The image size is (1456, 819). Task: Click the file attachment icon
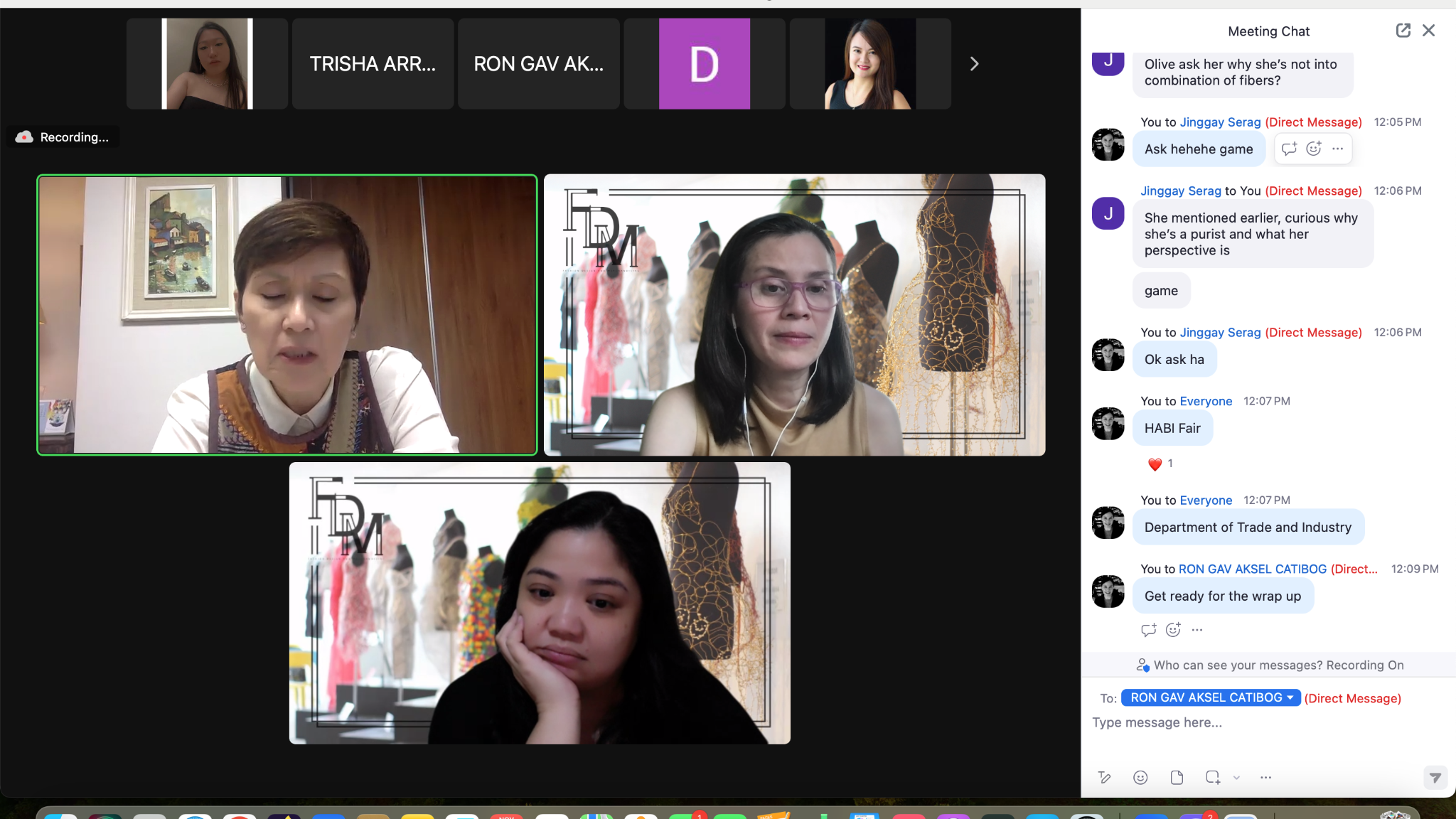[1177, 778]
